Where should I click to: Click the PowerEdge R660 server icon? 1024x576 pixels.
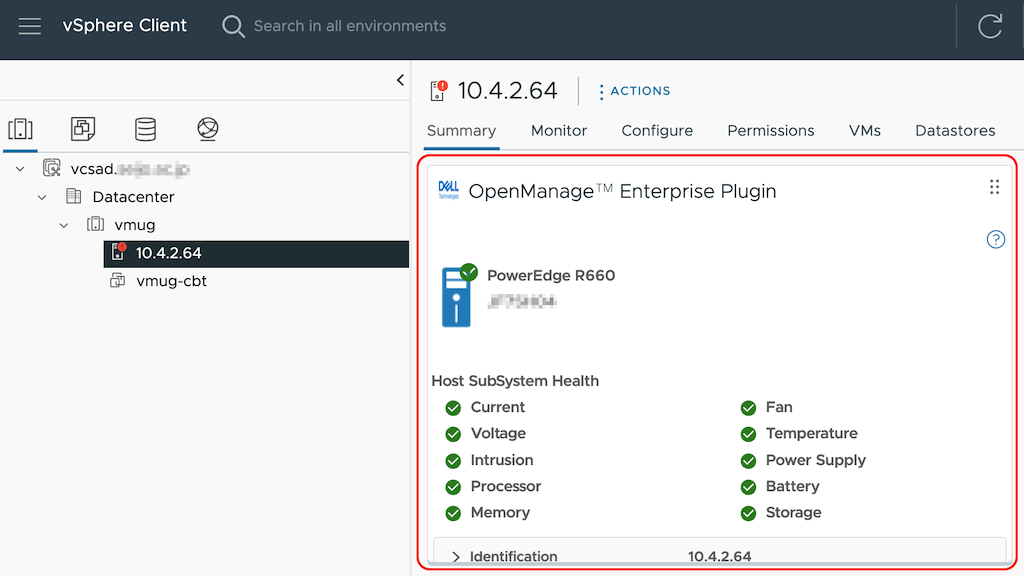458,295
